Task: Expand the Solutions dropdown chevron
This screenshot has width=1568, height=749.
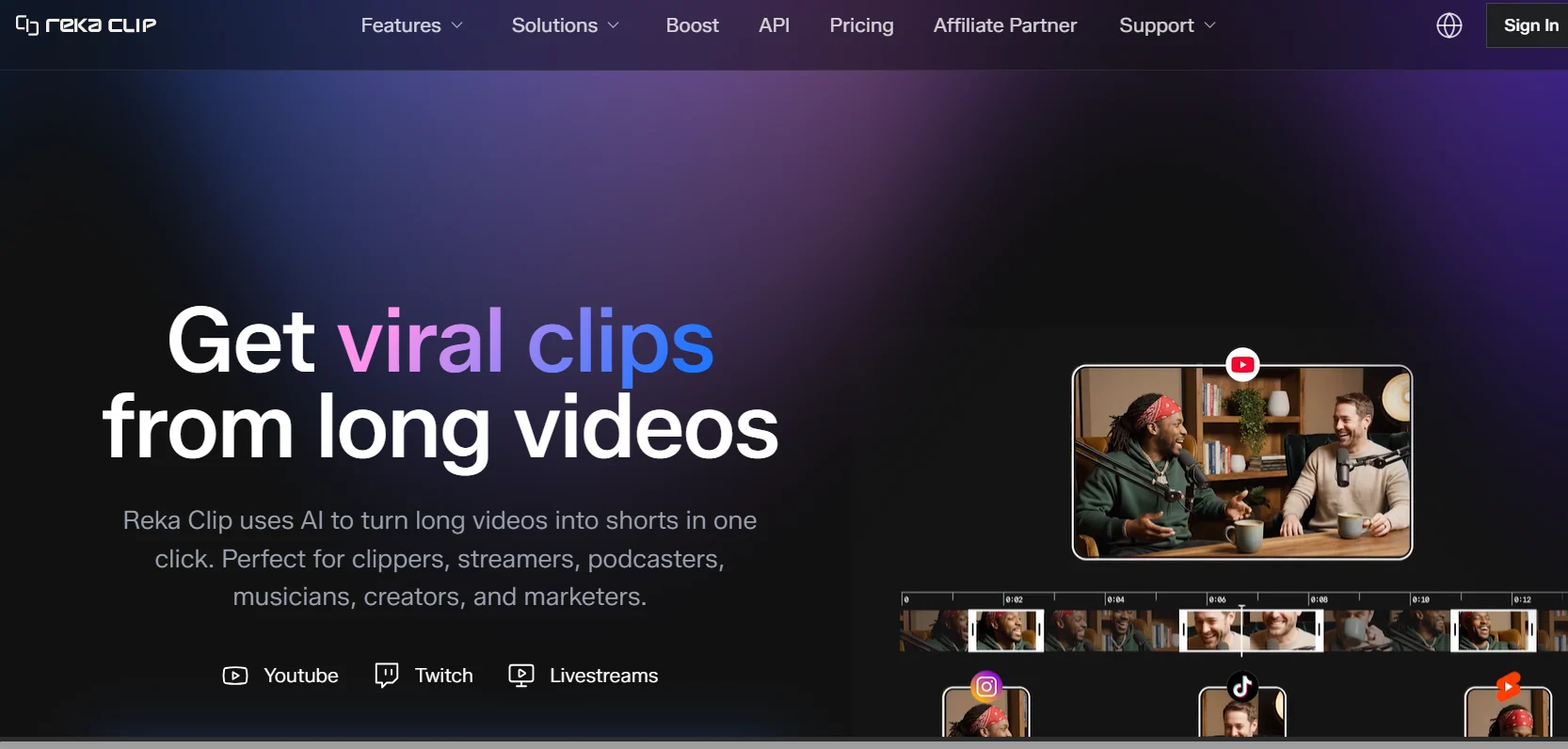Action: tap(614, 25)
